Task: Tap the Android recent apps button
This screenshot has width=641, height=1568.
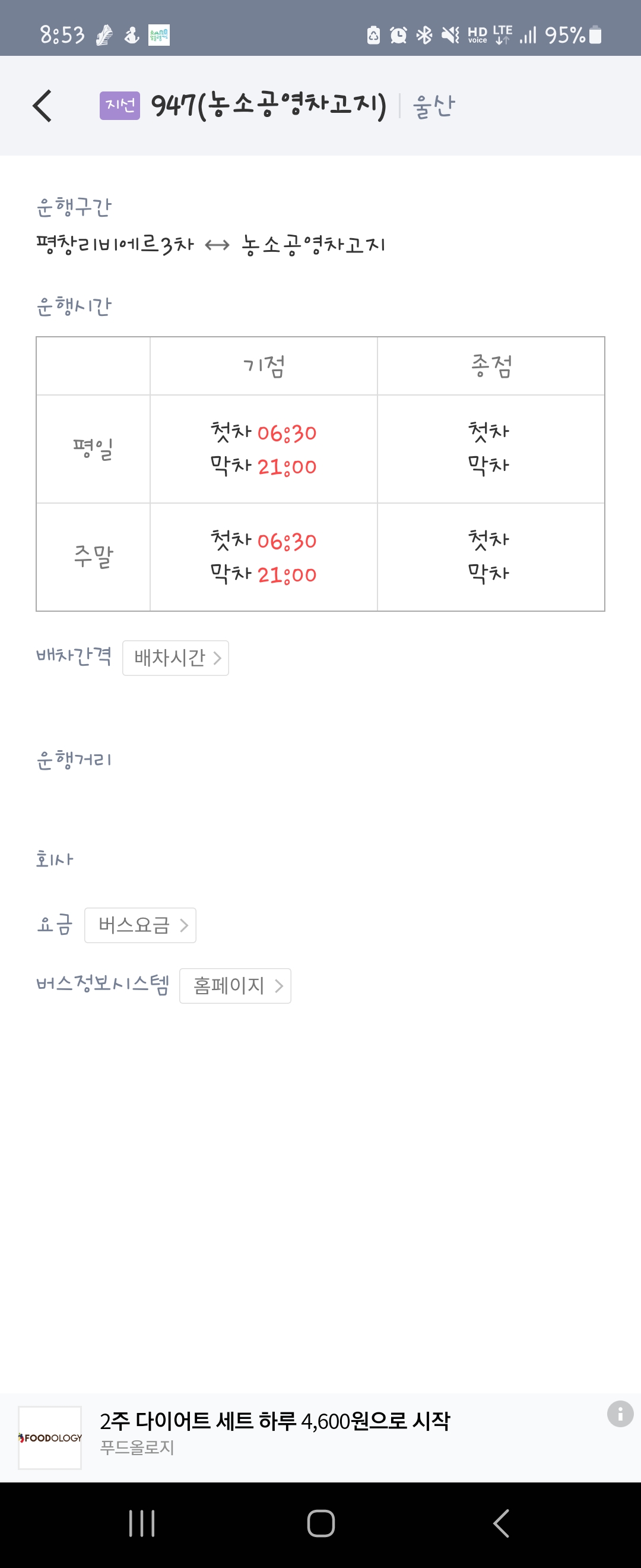Action: click(x=142, y=1523)
